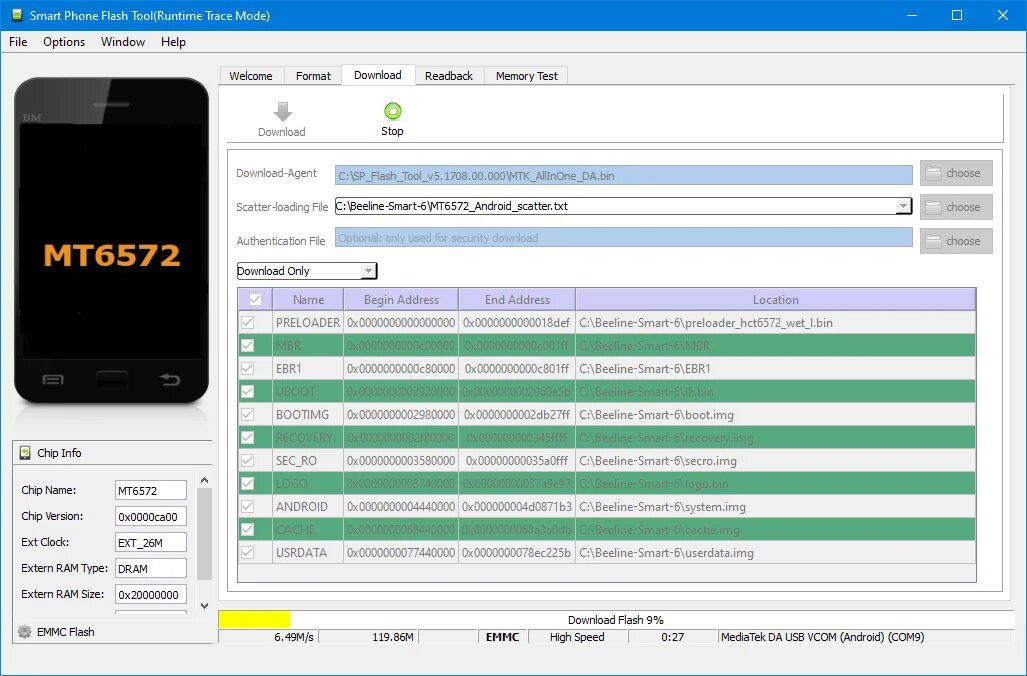Click the End Address column header
Image resolution: width=1027 pixels, height=676 pixels.
coord(517,299)
